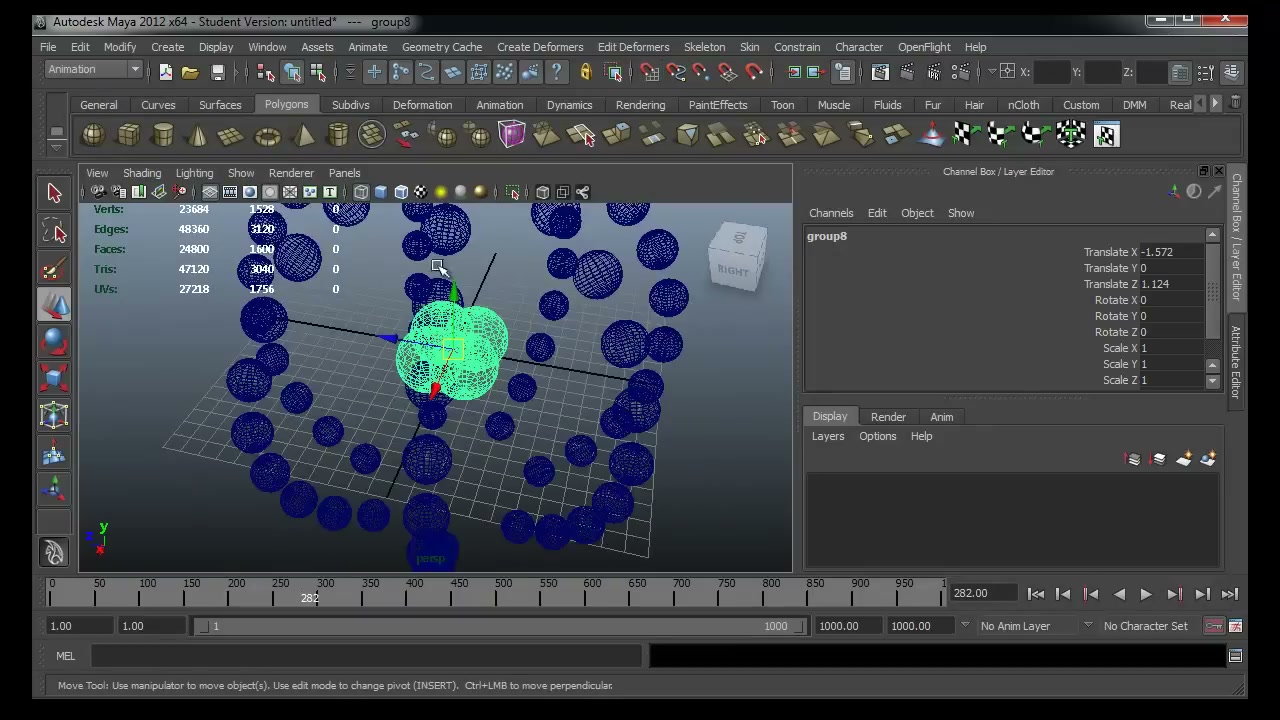Click the UV texture editor shelf icon
Viewport: 1280px width, 720px height.
click(1106, 134)
